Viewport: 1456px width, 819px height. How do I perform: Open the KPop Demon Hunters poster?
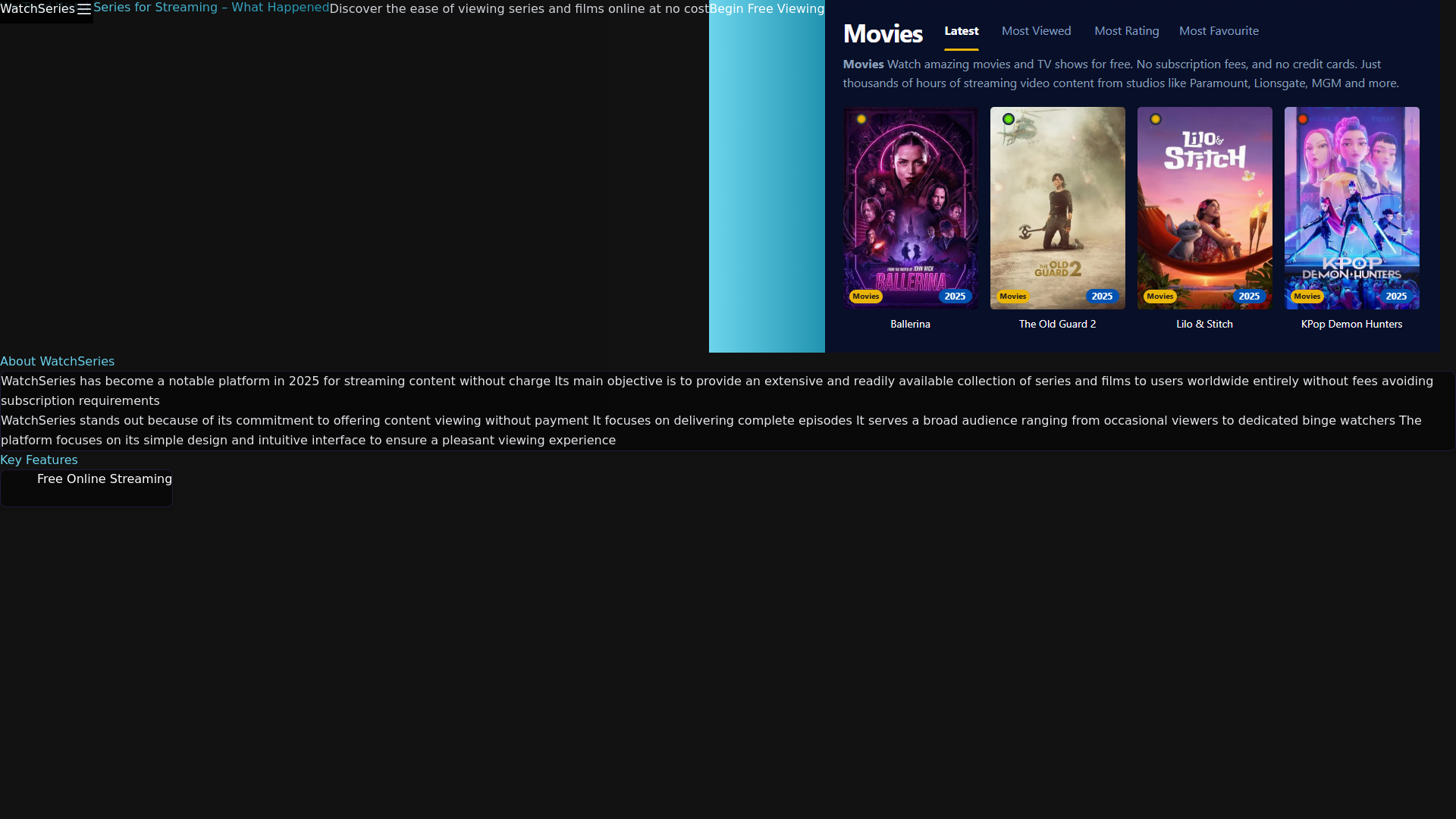coord(1351,208)
